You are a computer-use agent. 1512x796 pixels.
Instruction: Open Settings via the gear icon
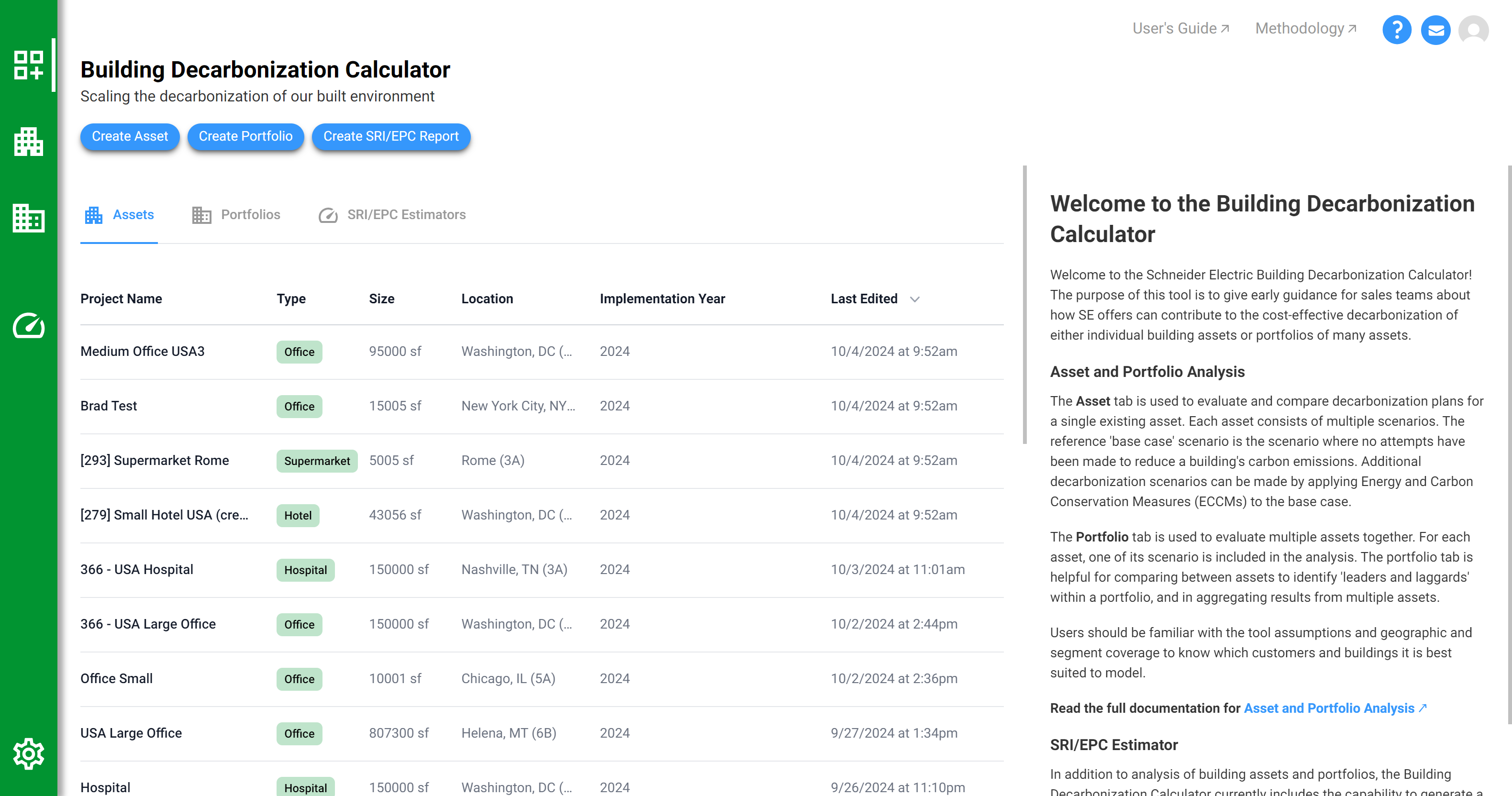[28, 754]
